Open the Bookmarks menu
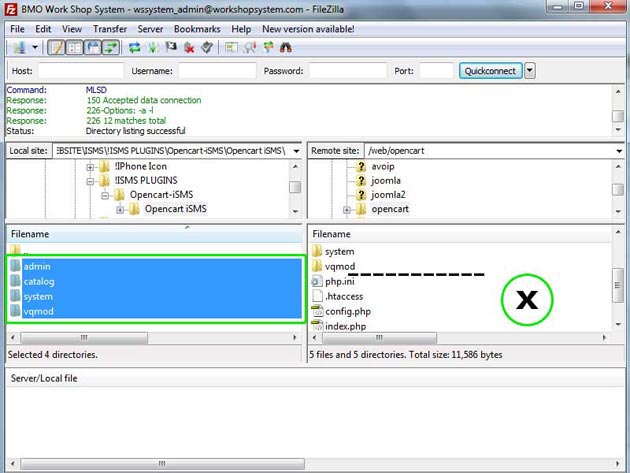This screenshot has width=630, height=473. [x=197, y=29]
